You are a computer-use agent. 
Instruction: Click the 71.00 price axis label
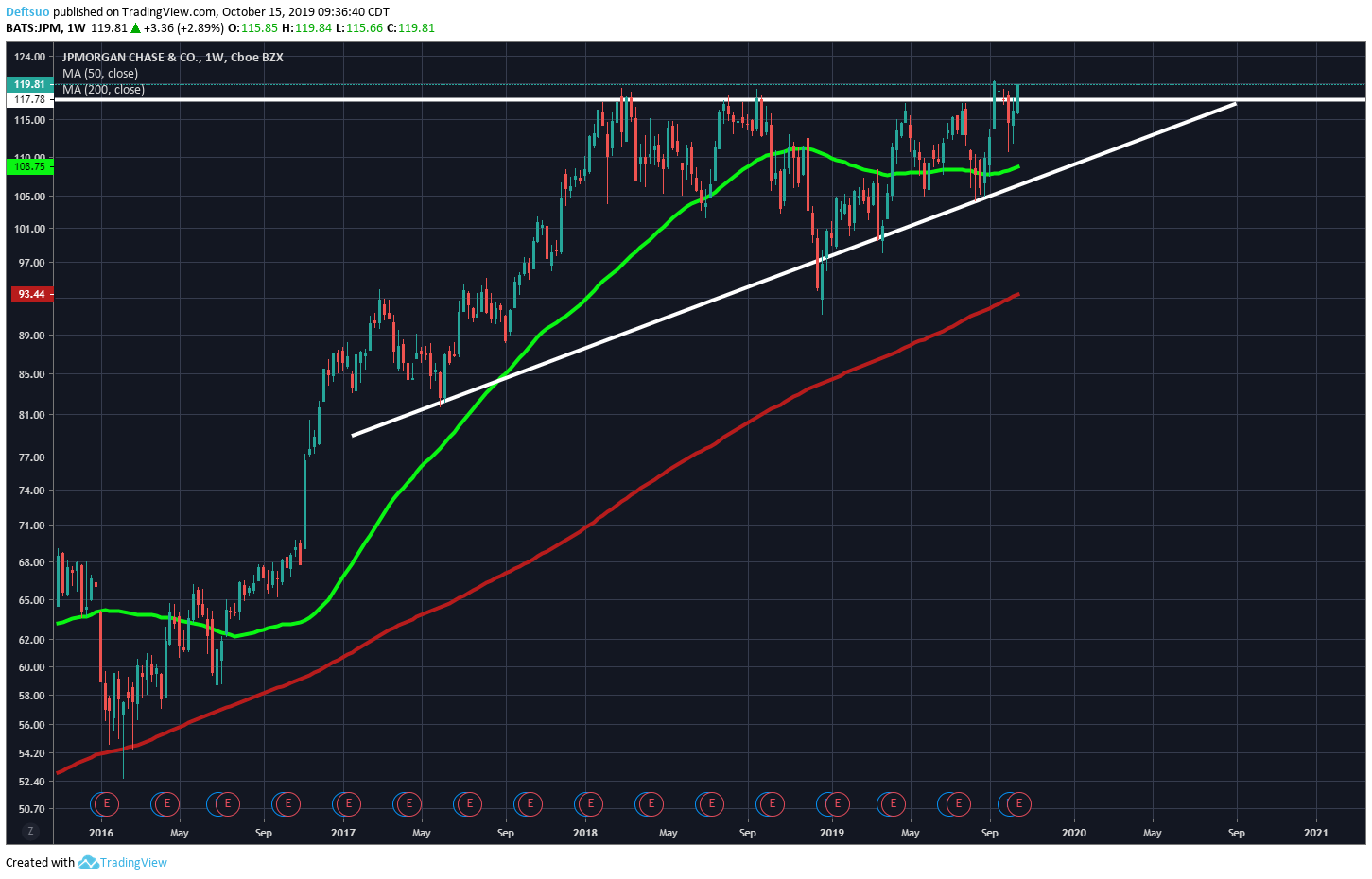pyautogui.click(x=31, y=526)
